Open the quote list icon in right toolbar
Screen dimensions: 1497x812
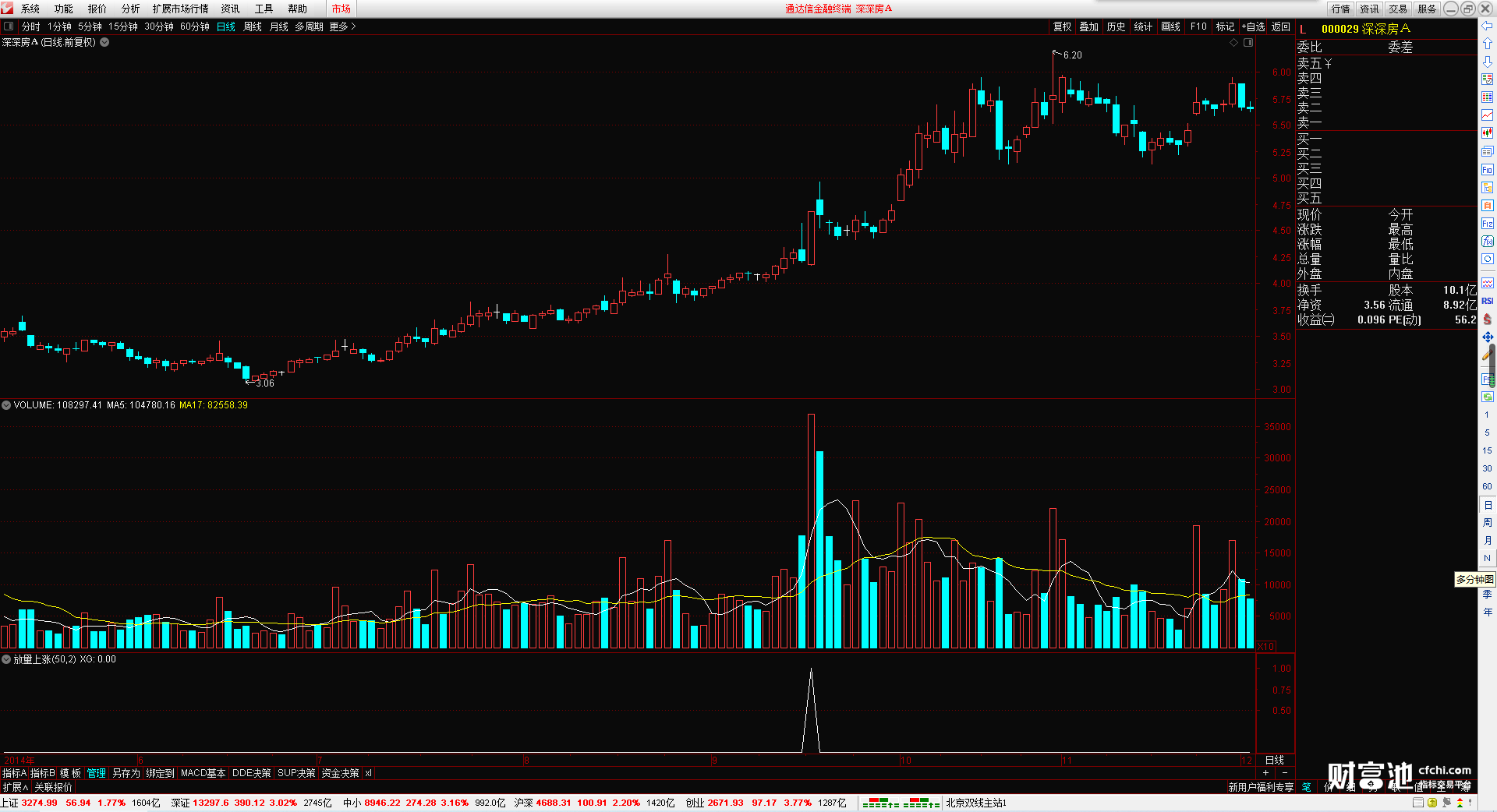click(1487, 79)
